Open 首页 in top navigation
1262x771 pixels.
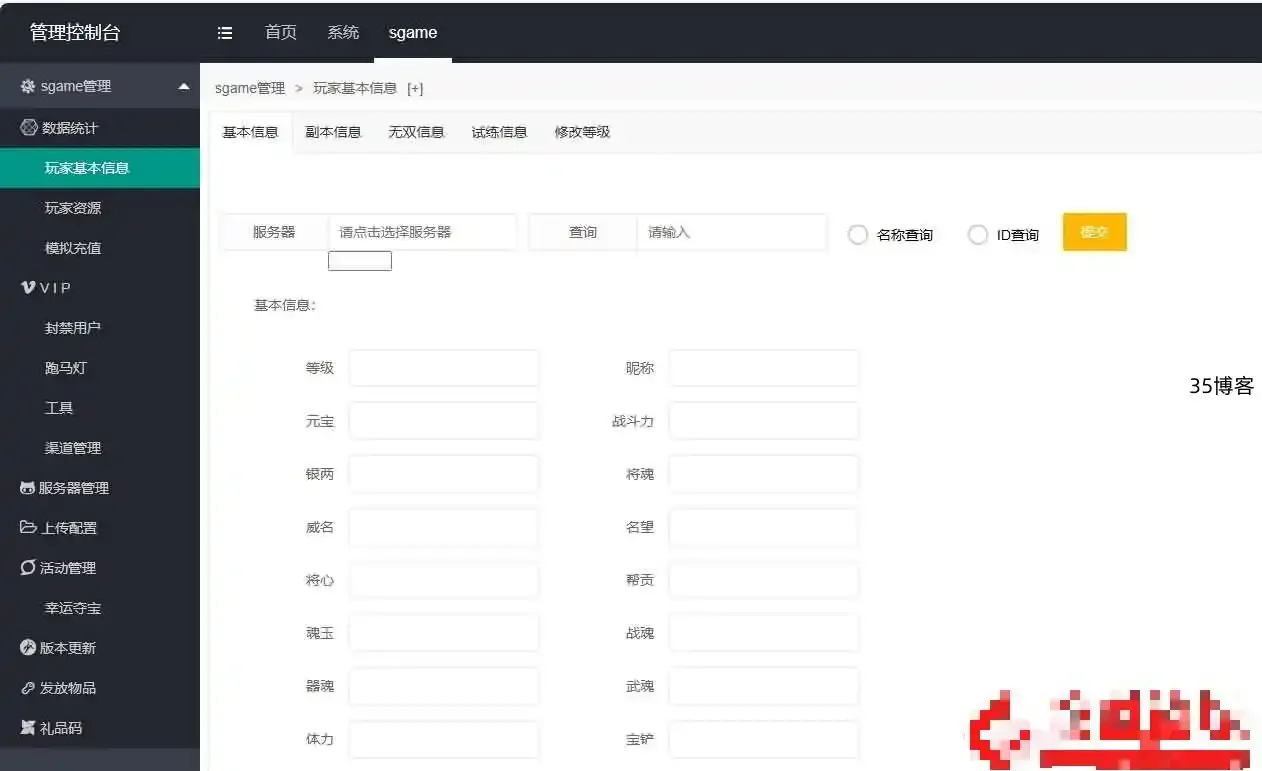[x=281, y=32]
